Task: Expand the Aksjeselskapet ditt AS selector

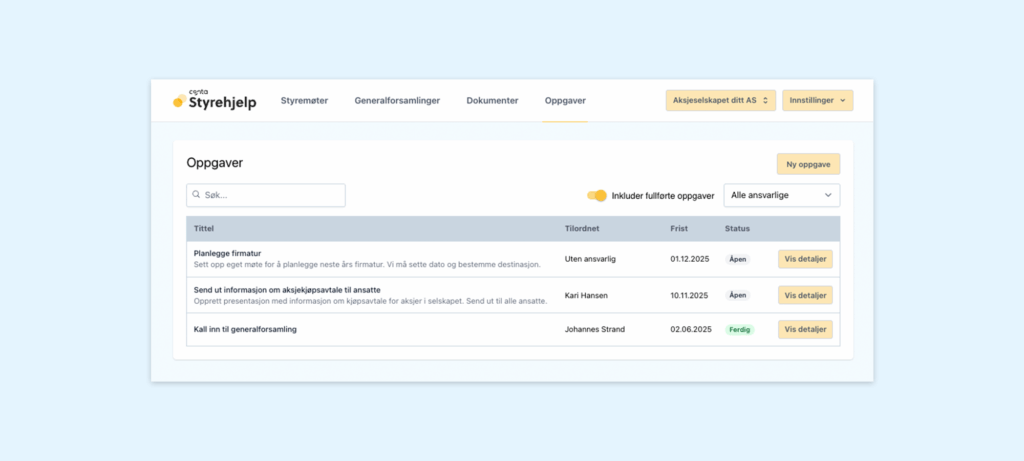Action: tap(720, 100)
